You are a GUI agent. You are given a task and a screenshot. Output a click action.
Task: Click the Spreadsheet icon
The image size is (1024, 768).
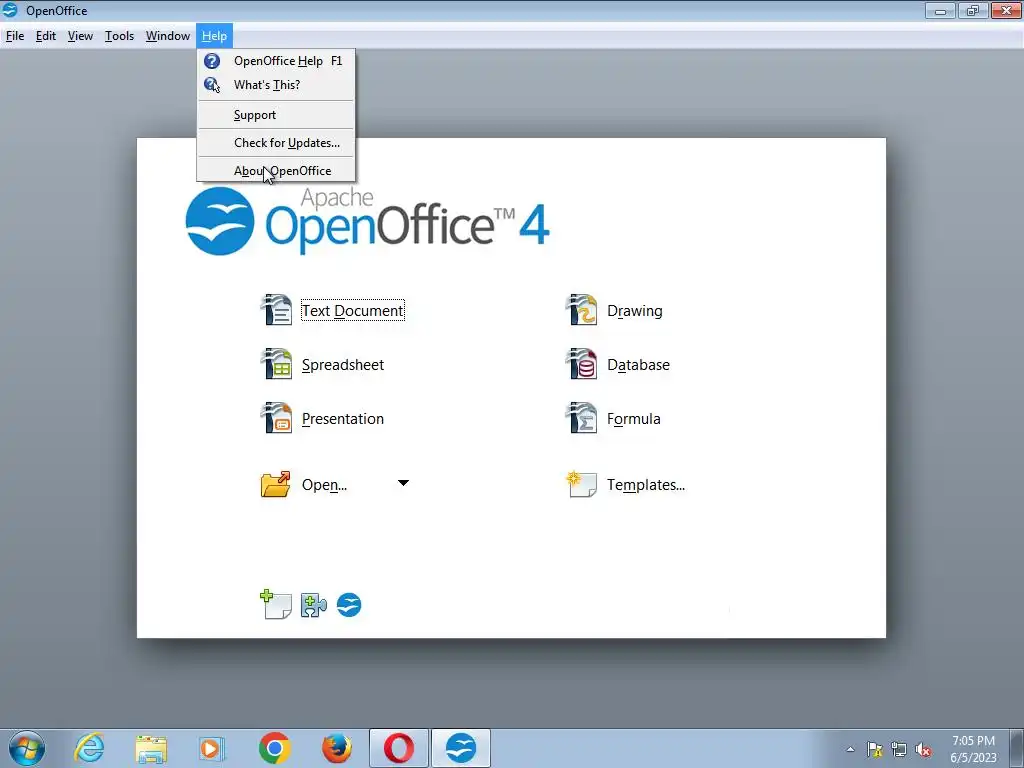click(x=276, y=364)
